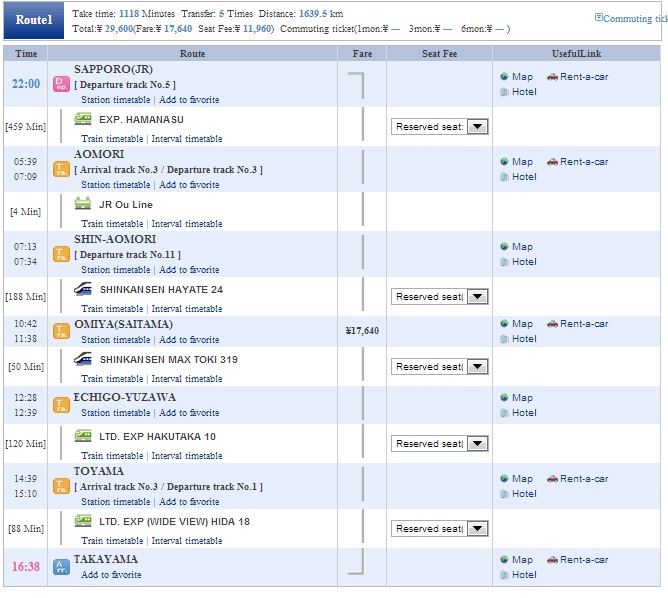Click the blue Arrival icon beside TAKAYAMA

click(x=61, y=567)
